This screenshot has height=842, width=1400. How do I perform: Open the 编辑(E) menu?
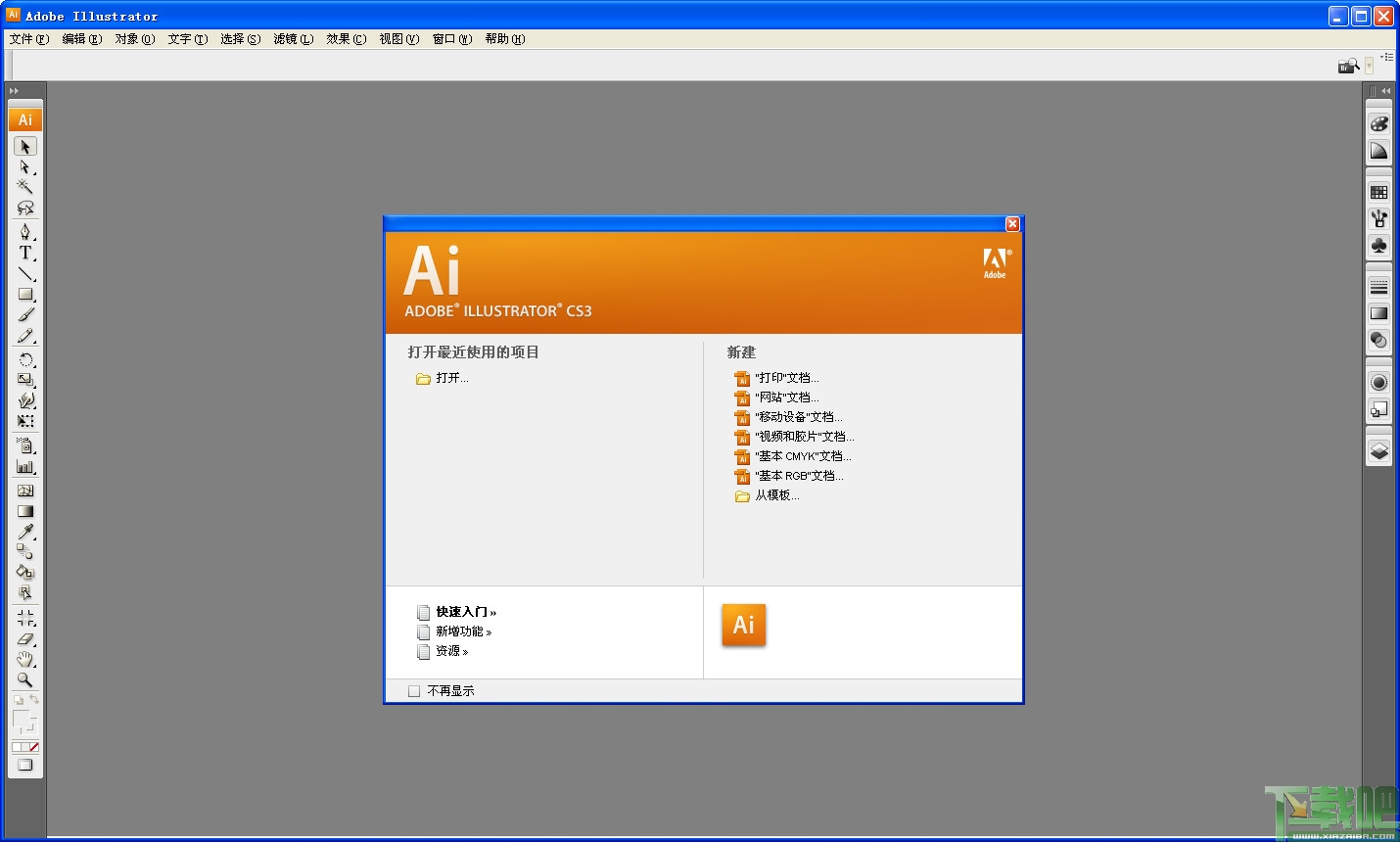[81, 39]
